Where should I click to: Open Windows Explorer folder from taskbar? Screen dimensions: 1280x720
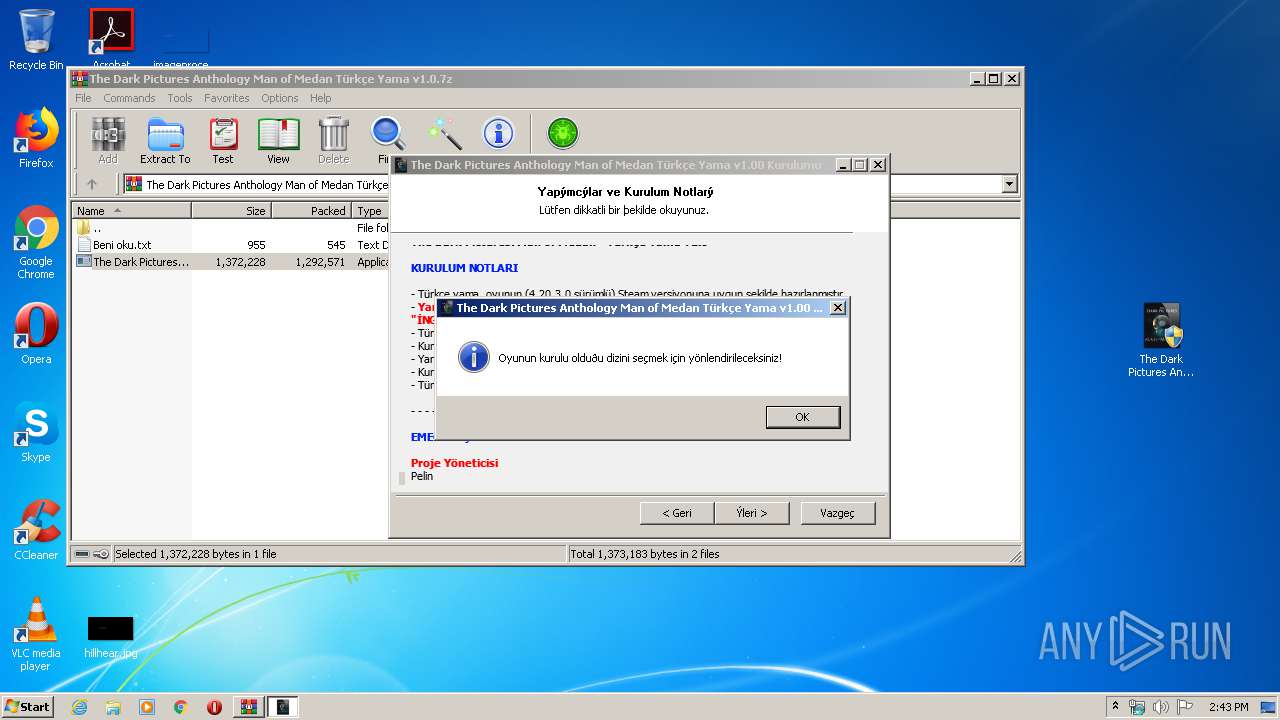tap(113, 707)
